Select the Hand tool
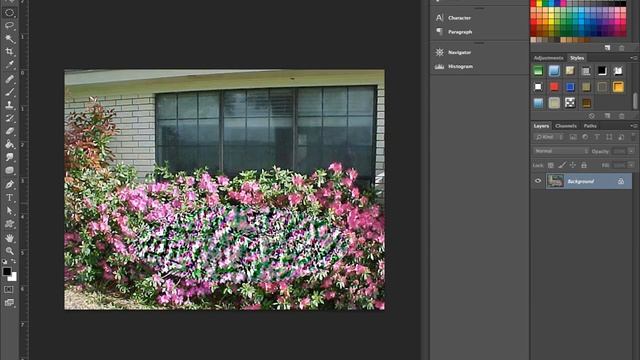This screenshot has width=640, height=360. 9,238
